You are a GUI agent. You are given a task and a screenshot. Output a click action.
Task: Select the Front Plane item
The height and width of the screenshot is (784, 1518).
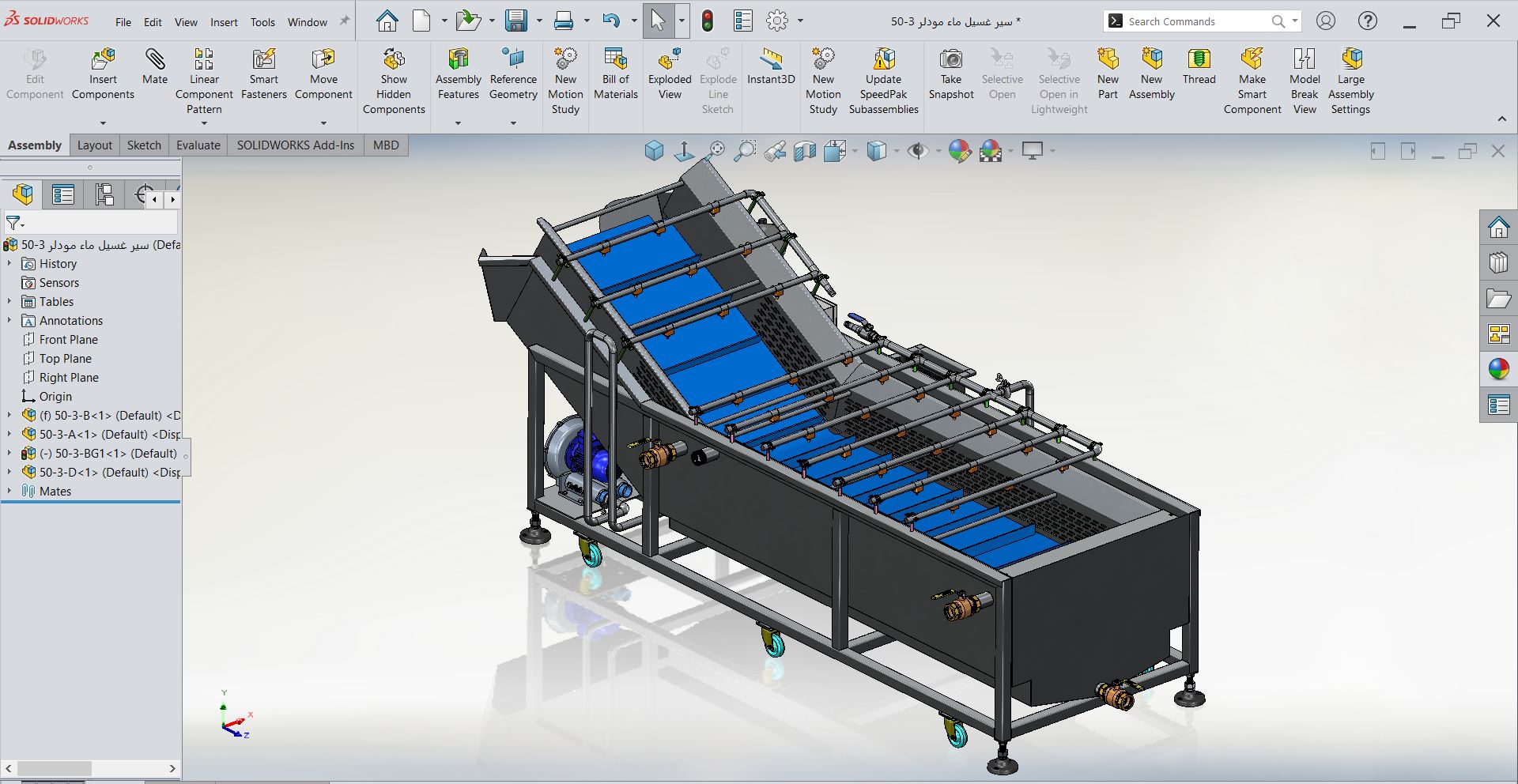[69, 339]
